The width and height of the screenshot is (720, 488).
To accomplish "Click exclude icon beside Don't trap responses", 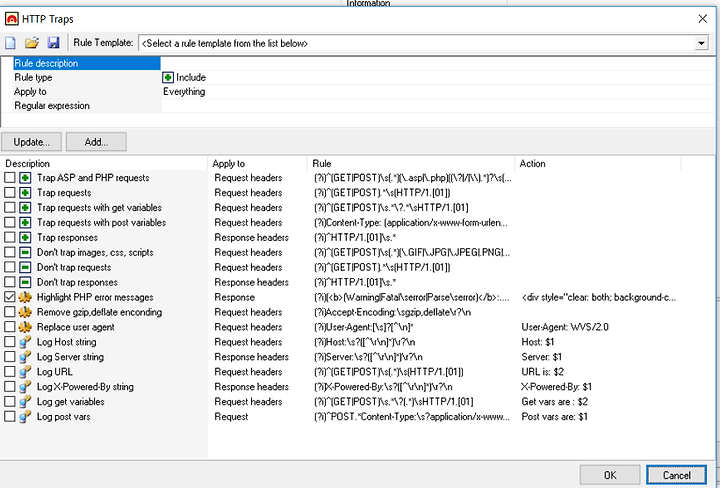I will point(25,282).
